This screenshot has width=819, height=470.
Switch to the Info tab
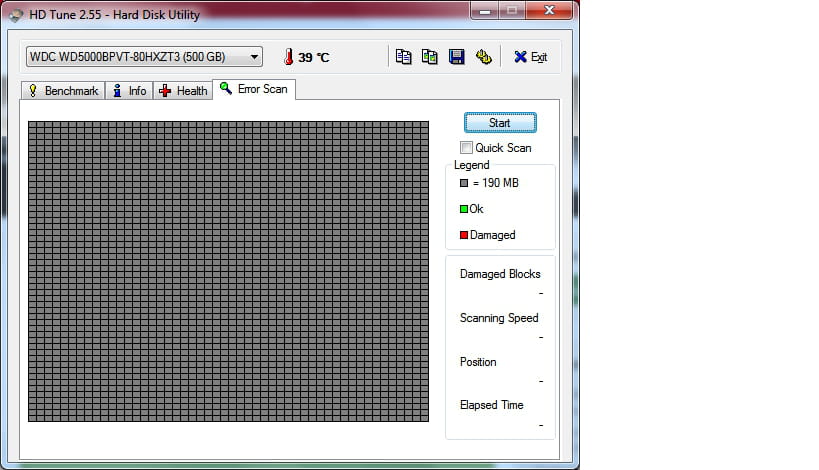point(130,91)
